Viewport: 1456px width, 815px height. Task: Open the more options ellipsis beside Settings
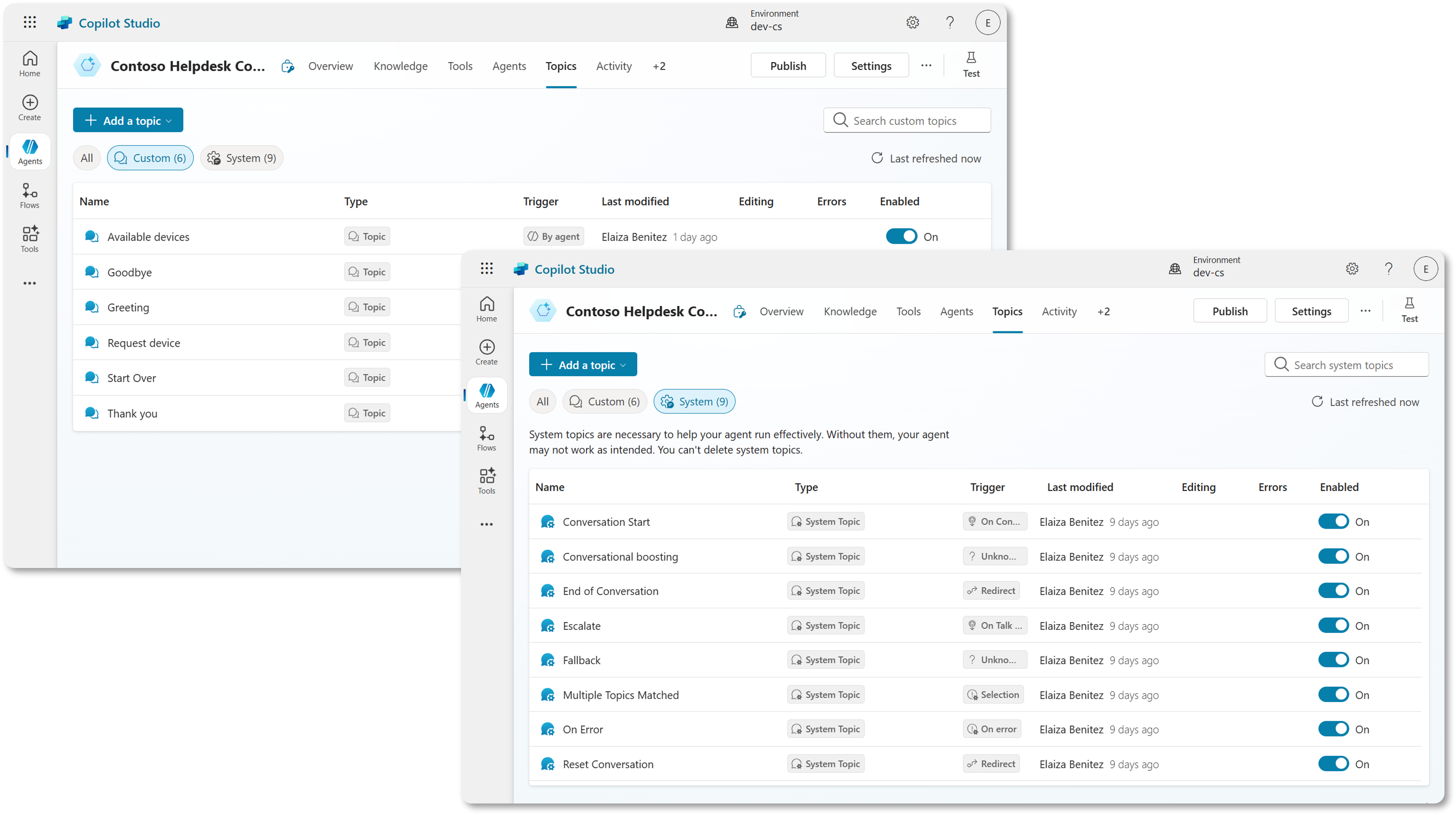pyautogui.click(x=1366, y=311)
